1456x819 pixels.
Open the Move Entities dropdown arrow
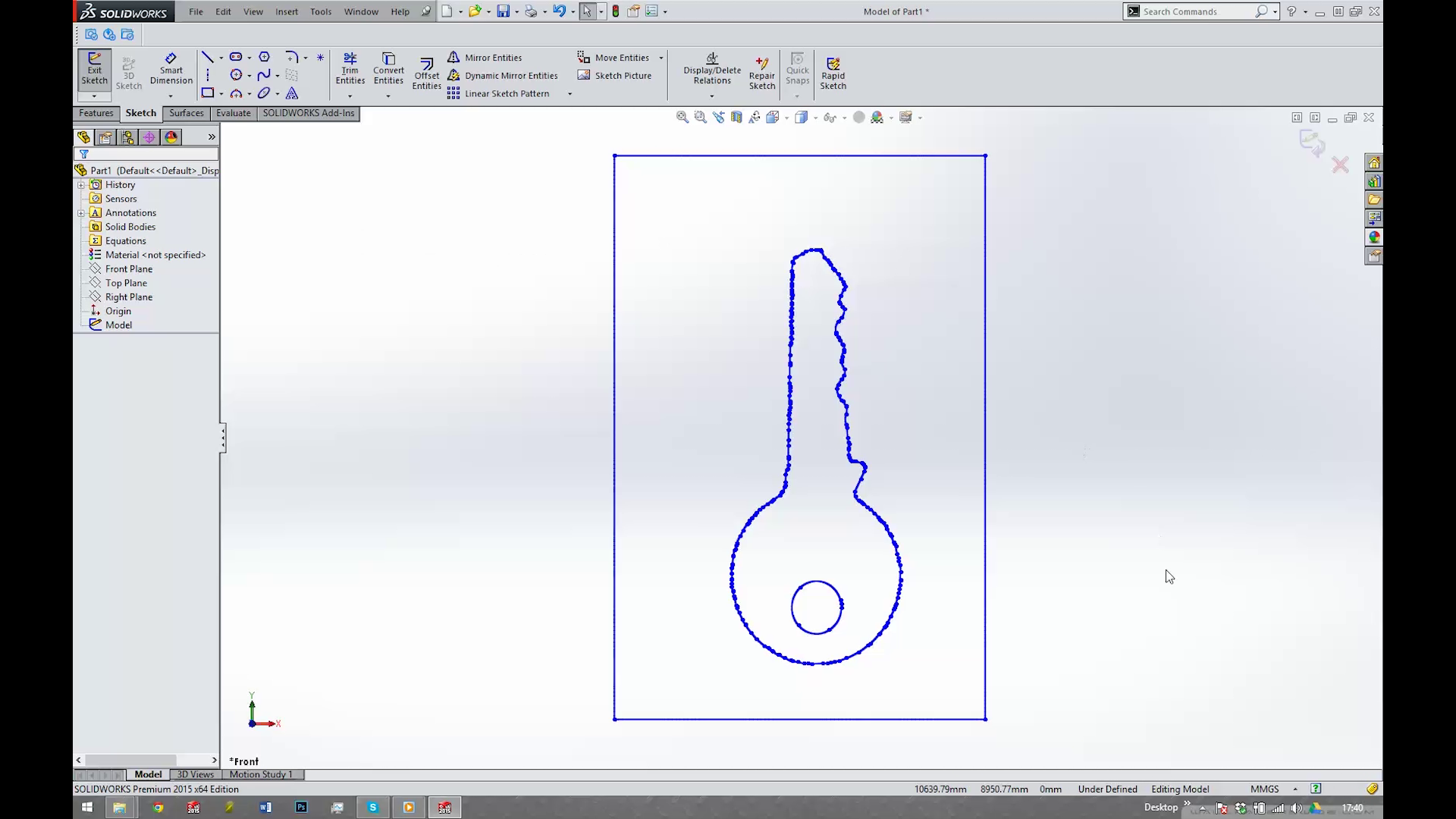point(661,57)
